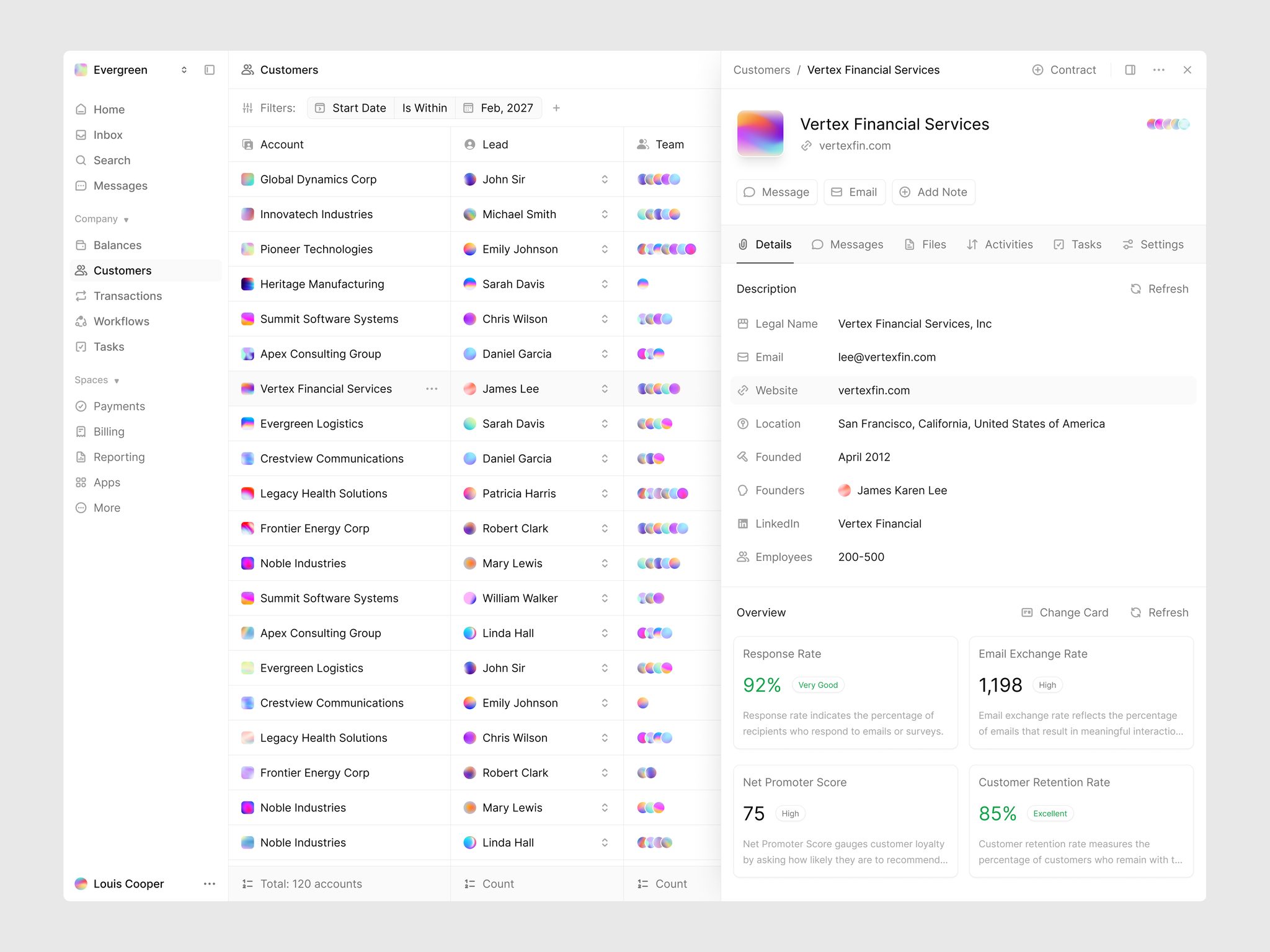Open the Feb, 2027 date picker
1270x952 pixels.
coord(499,108)
